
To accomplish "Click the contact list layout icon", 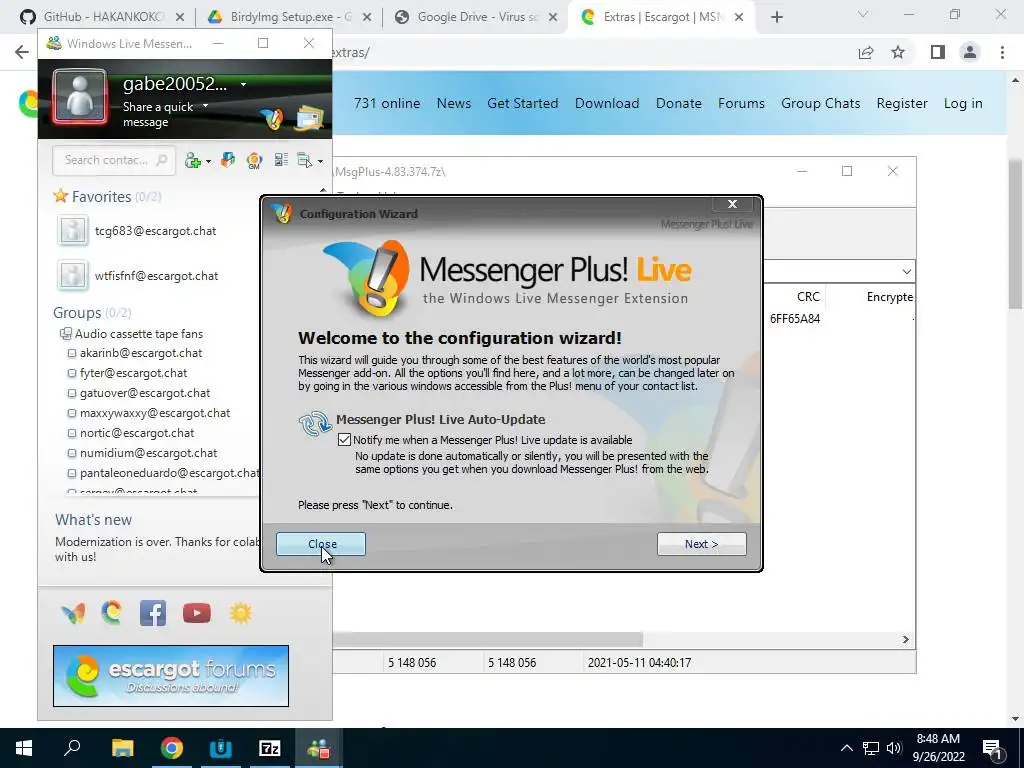I will tap(281, 159).
